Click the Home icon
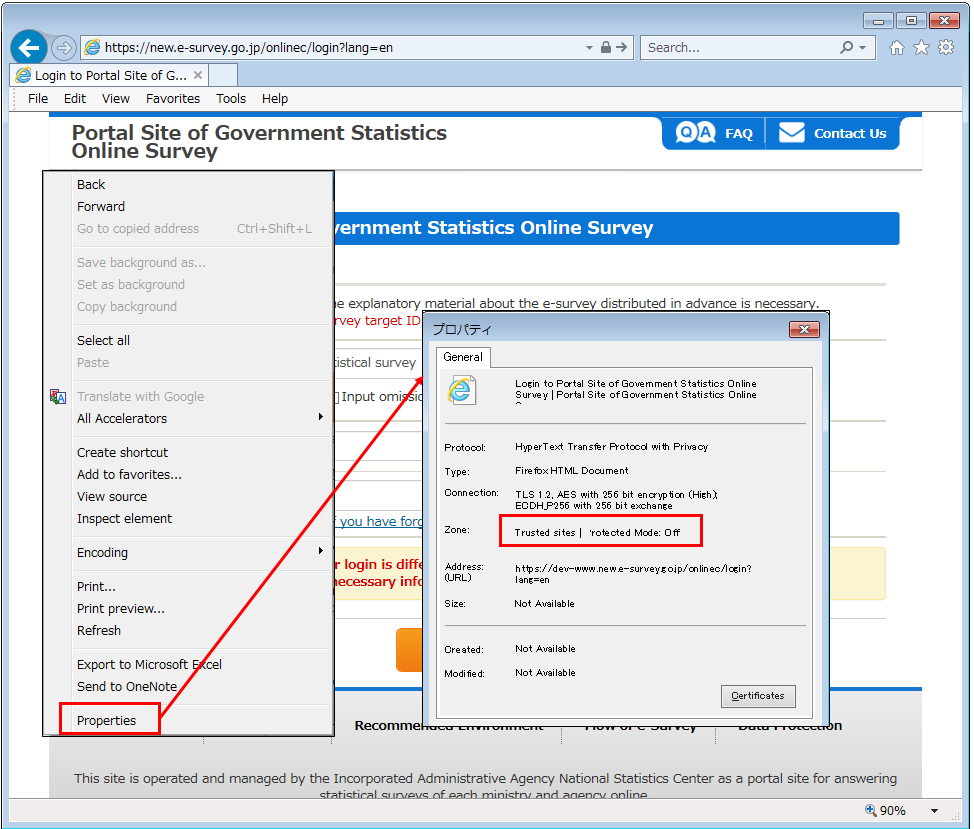 tap(896, 48)
